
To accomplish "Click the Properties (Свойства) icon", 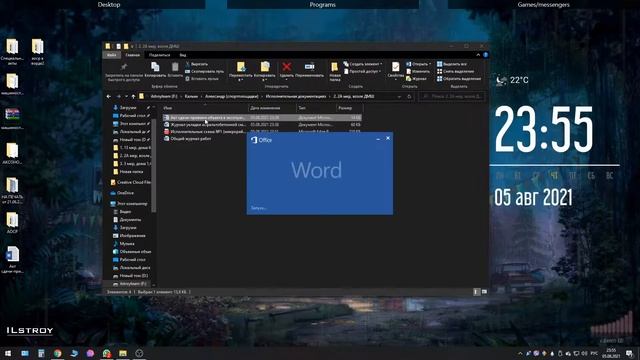I will click(396, 67).
